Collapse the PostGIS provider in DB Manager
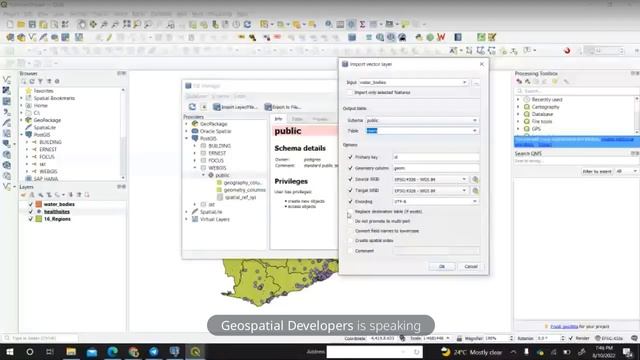The image size is (640, 360). (187, 139)
